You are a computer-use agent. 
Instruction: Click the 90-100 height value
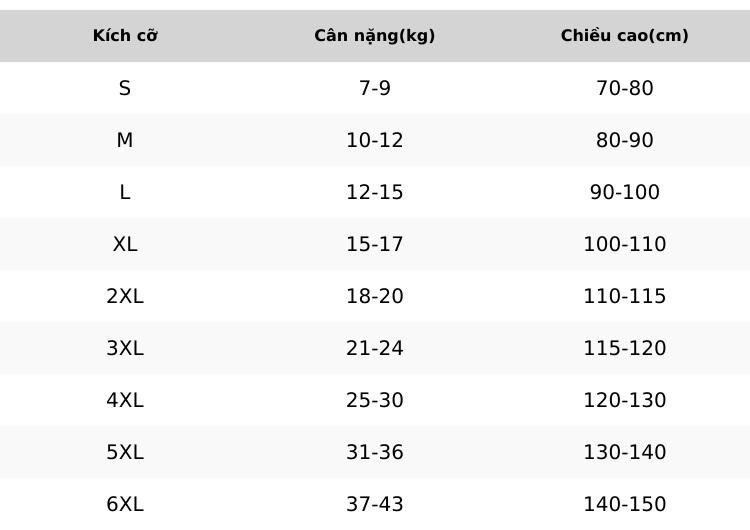click(x=625, y=192)
